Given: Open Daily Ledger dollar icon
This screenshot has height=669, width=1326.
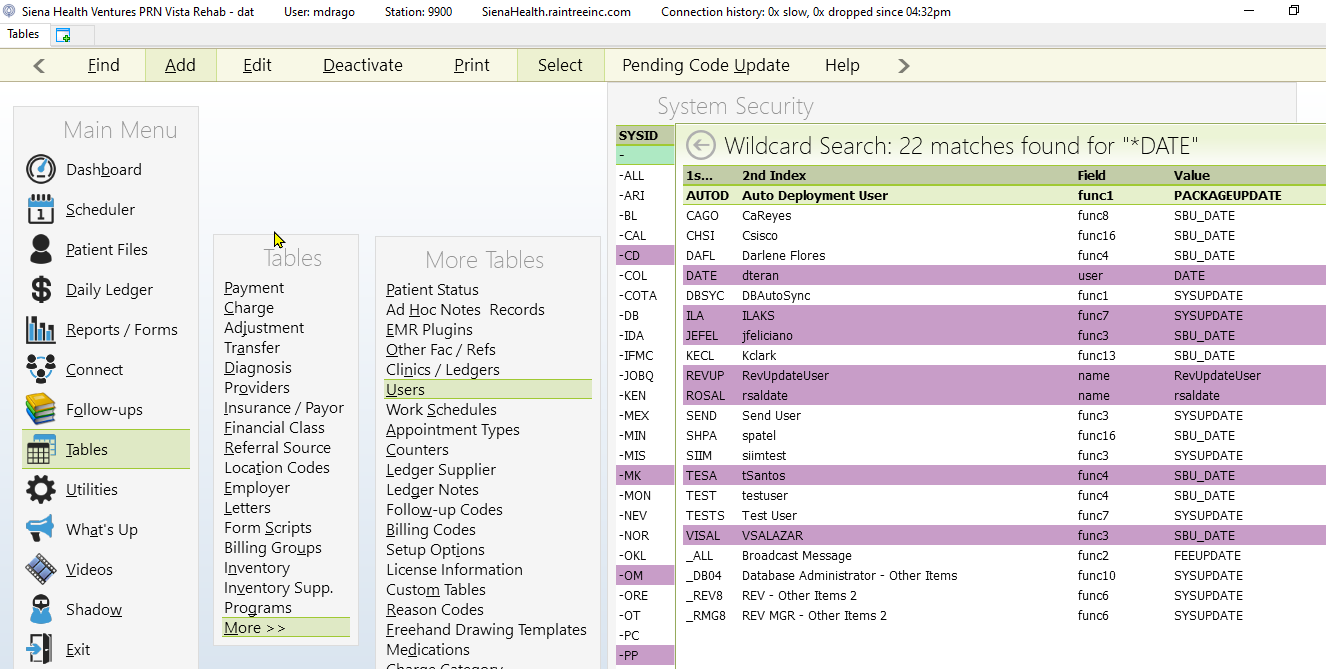Looking at the screenshot, I should [x=41, y=289].
